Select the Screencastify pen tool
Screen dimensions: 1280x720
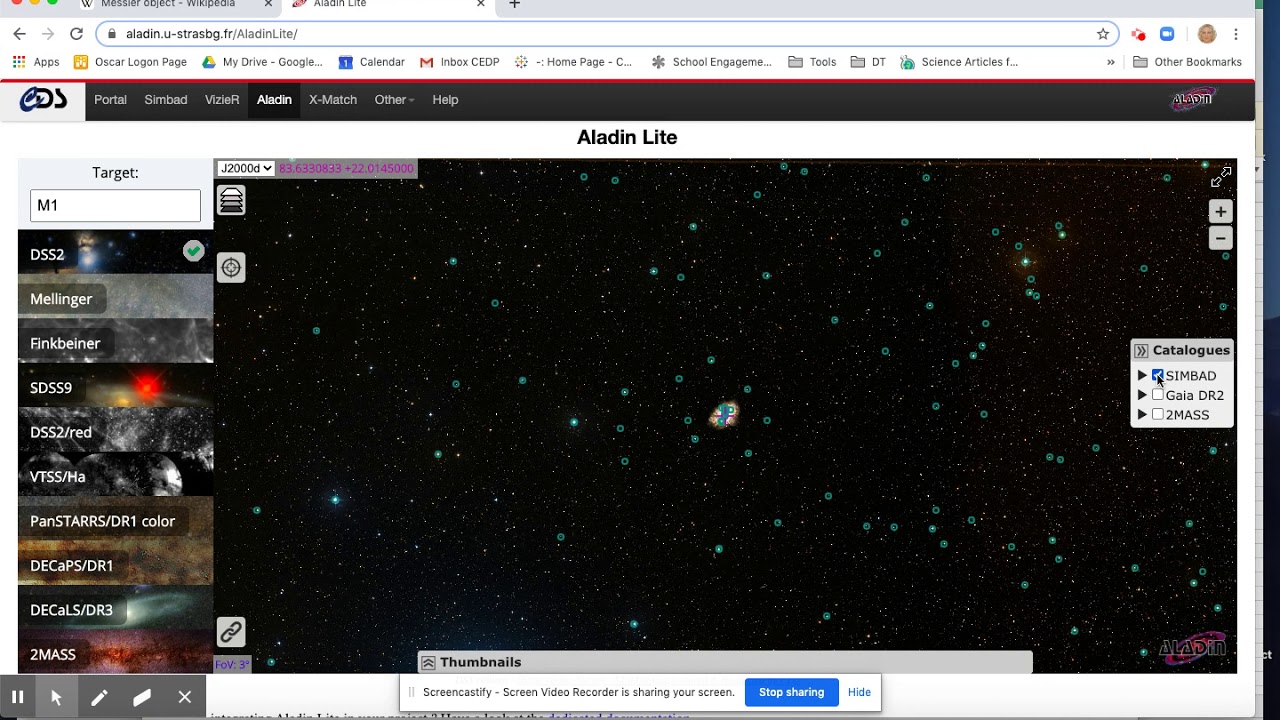(99, 697)
